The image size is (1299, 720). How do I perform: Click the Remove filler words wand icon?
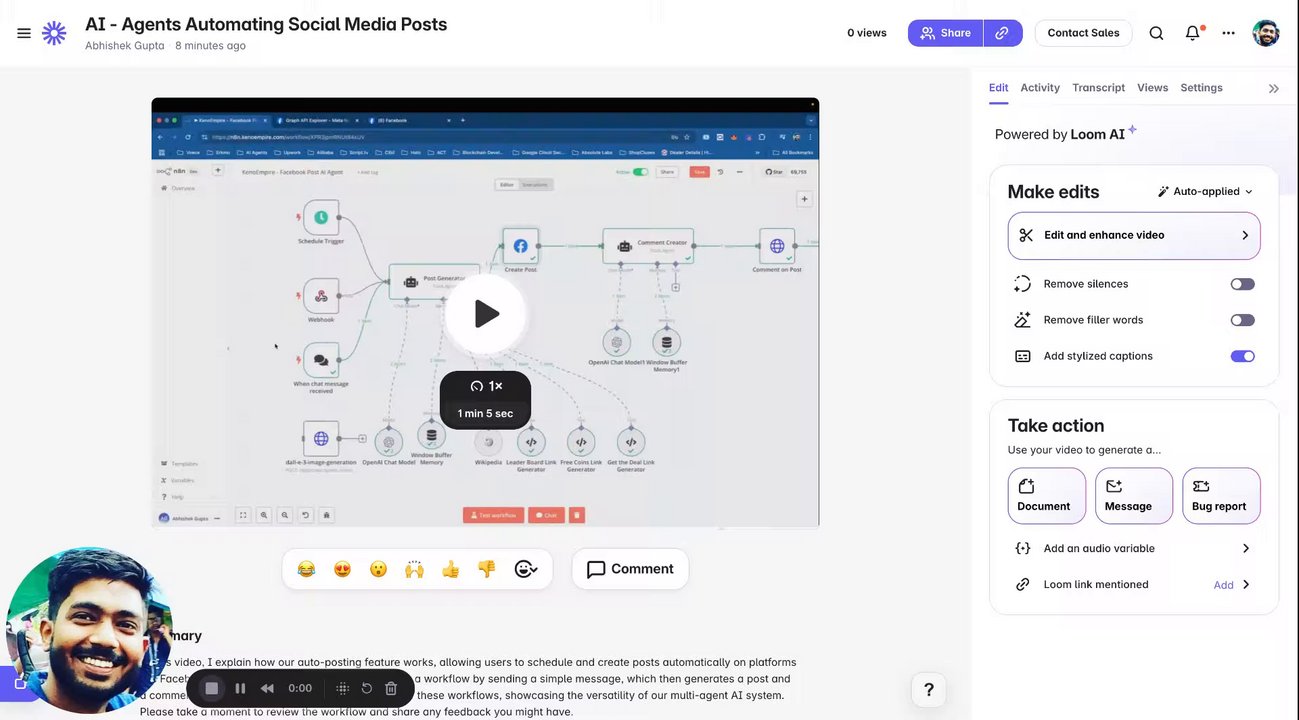[1022, 320]
